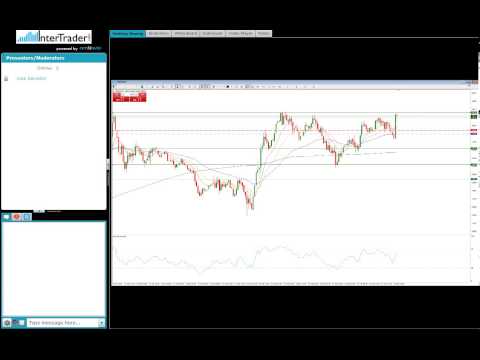Click the icon beside the chat settings gear
This screenshot has height=360, width=480.
[18, 323]
